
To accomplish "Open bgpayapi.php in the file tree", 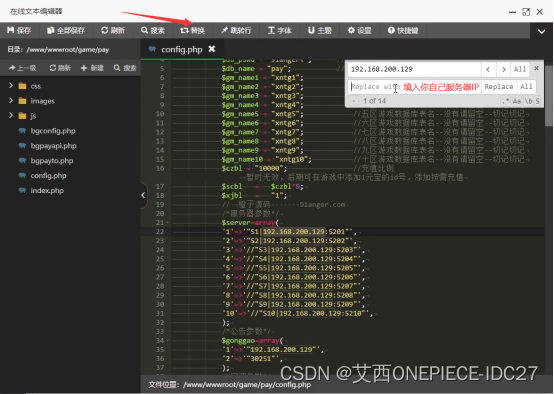I will (53, 146).
